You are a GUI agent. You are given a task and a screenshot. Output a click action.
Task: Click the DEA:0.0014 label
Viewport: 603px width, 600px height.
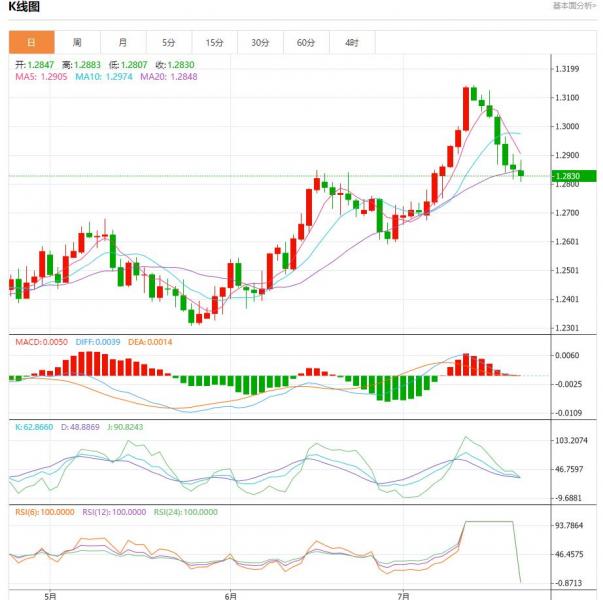point(150,342)
